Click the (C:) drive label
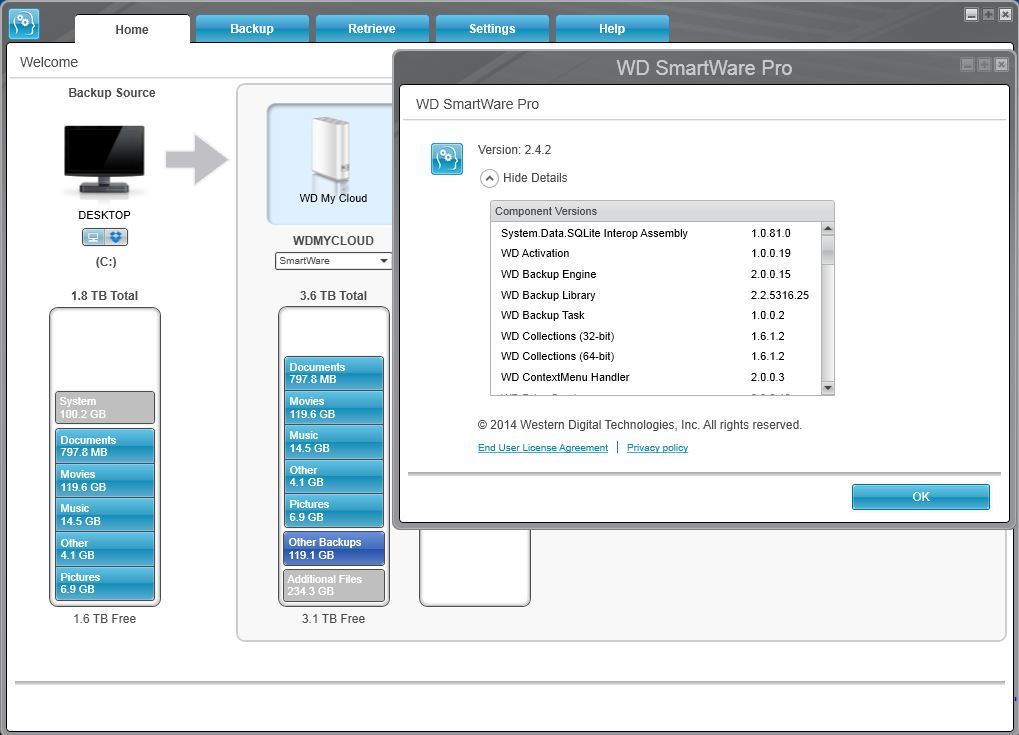Screen dimensions: 1019x735 click(105, 262)
